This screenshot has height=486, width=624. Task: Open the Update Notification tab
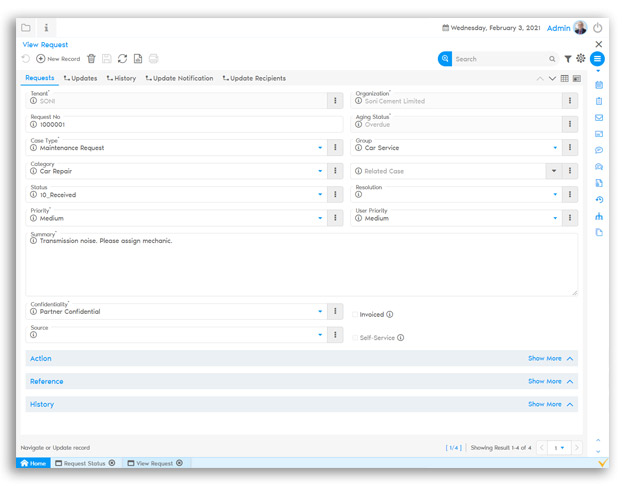pos(179,78)
